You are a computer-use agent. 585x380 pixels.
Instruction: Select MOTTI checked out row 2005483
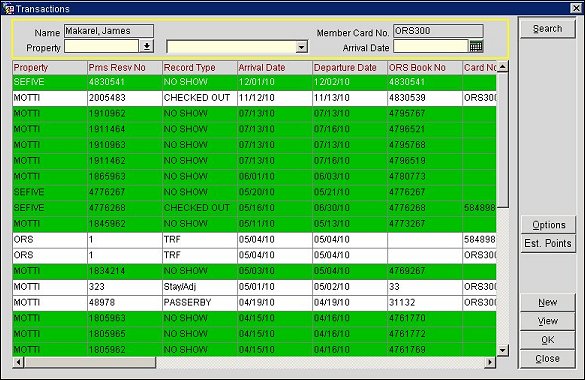coord(254,98)
